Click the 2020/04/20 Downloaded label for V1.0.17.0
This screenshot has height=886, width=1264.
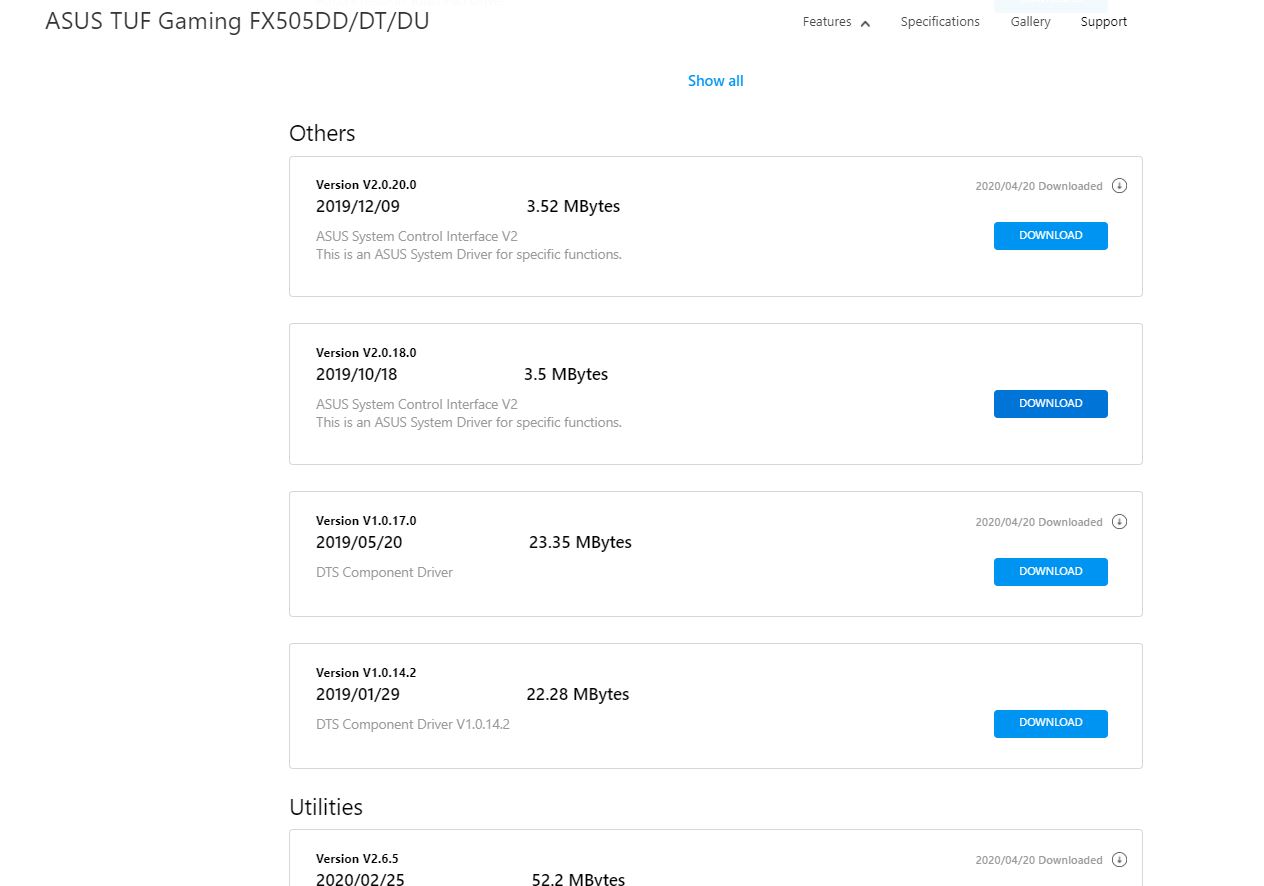[1039, 523]
